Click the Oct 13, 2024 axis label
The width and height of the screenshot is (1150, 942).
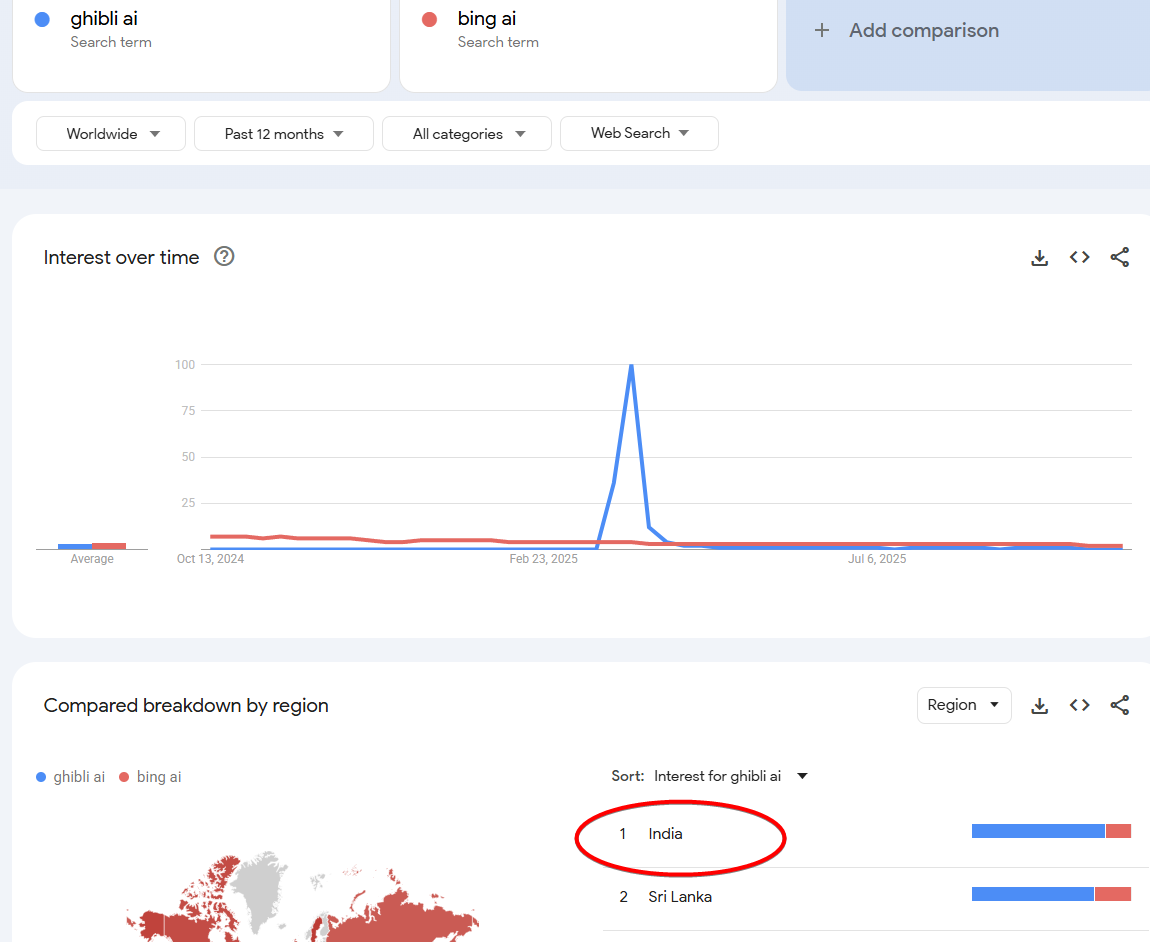click(210, 559)
